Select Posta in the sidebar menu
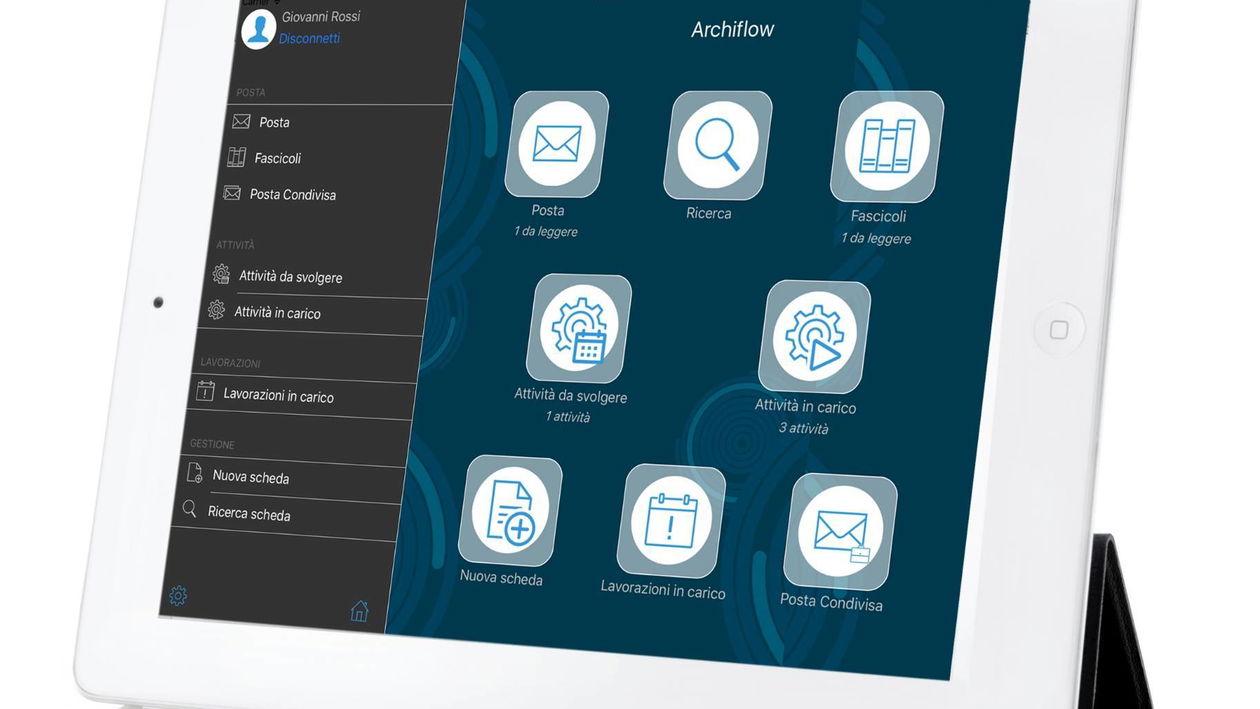Viewport: 1260px width, 709px height. coord(274,122)
